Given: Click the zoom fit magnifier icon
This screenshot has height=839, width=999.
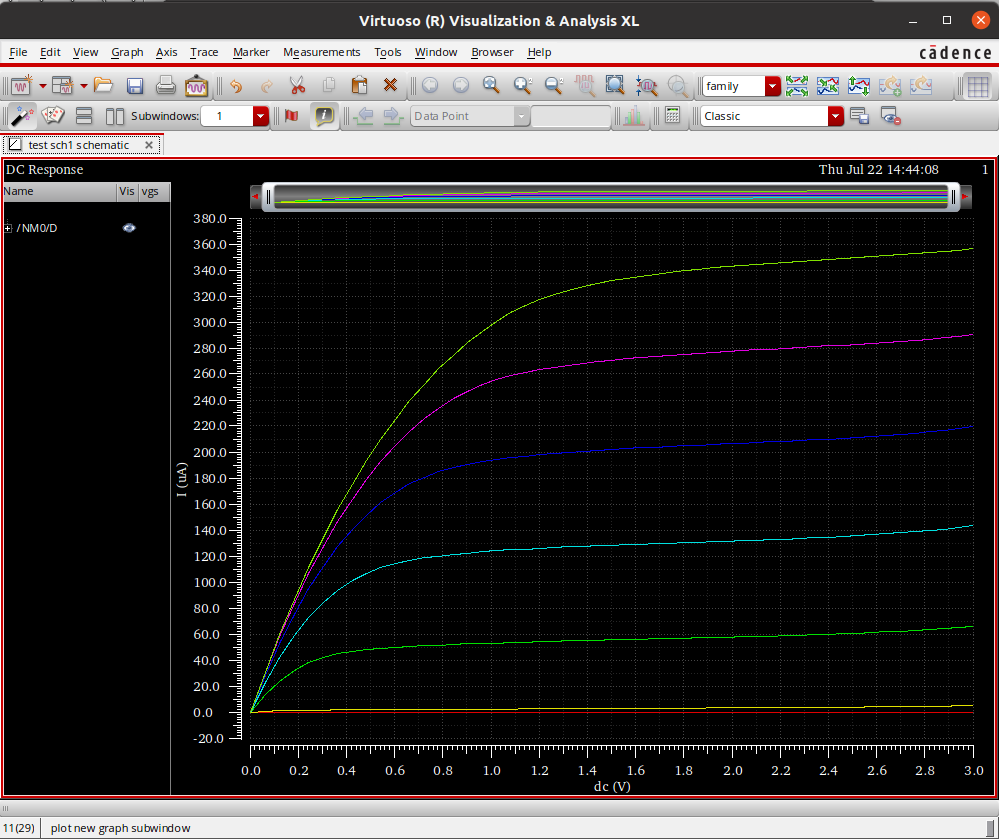Looking at the screenshot, I should pyautogui.click(x=491, y=85).
